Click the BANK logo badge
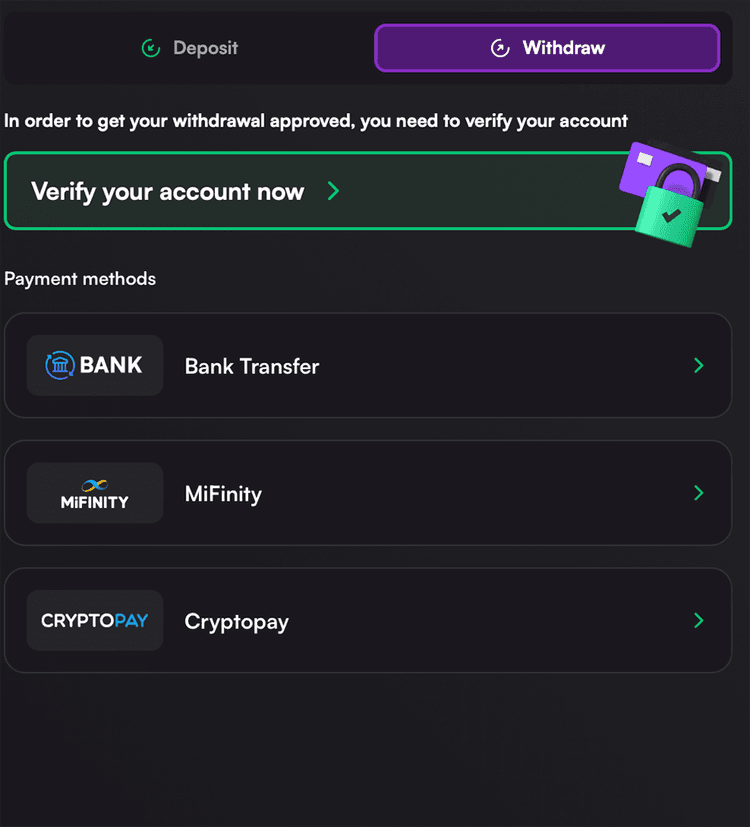This screenshot has width=750, height=827. pos(95,366)
